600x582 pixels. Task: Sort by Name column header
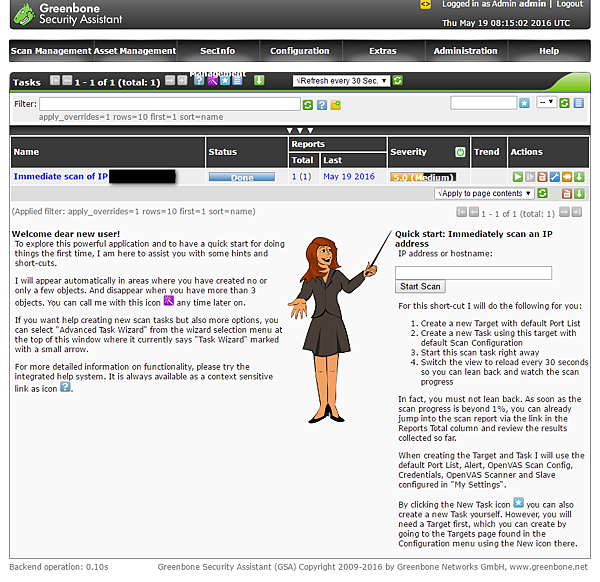(26, 152)
